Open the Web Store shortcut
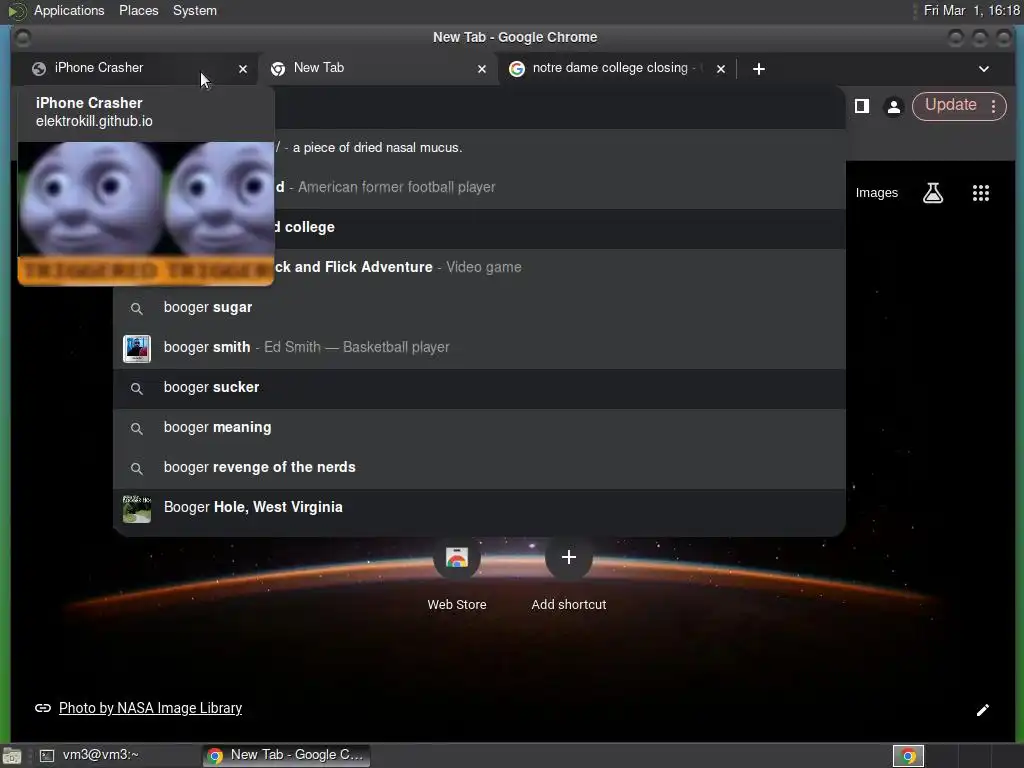The width and height of the screenshot is (1024, 768). coord(456,573)
